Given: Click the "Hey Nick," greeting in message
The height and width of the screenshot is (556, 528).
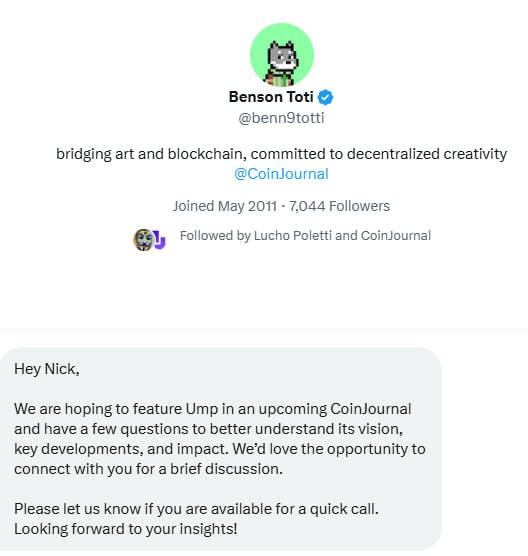Looking at the screenshot, I should (46, 369).
